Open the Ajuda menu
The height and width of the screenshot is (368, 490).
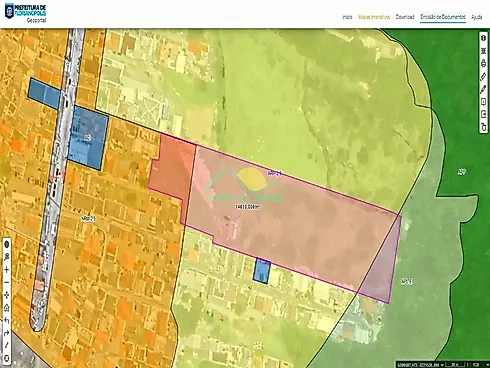click(476, 17)
